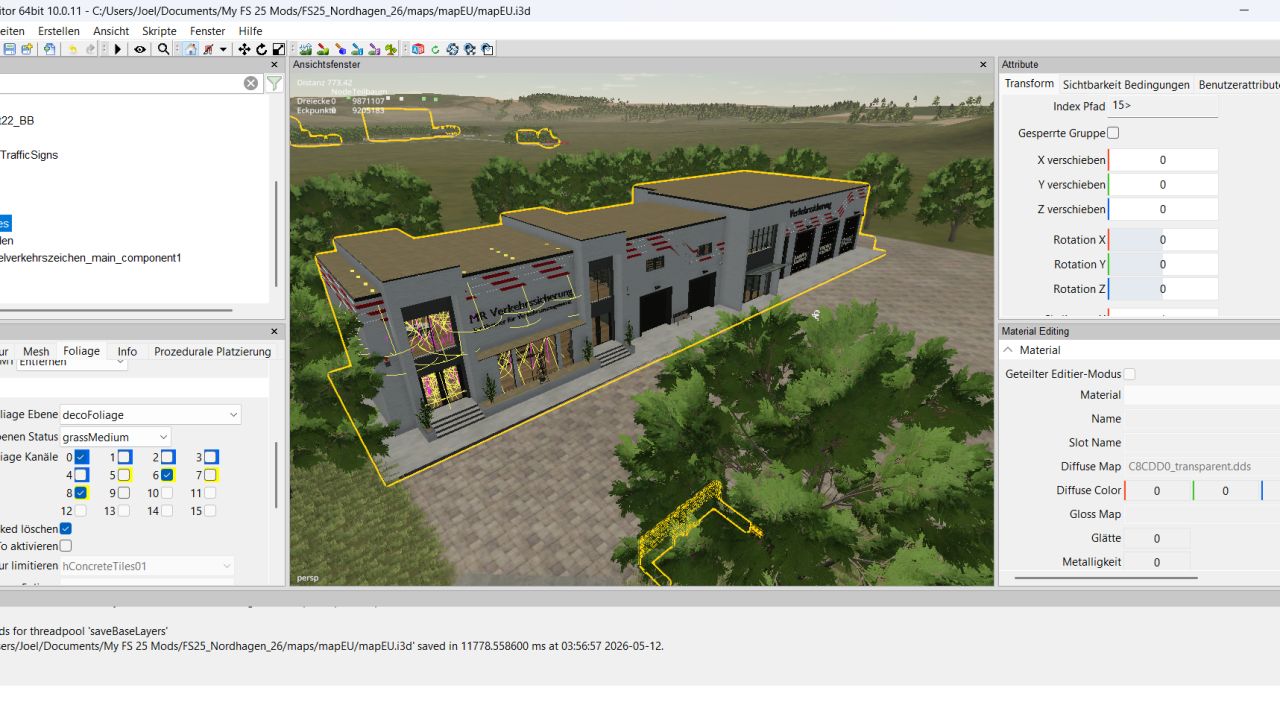Enable Geteilter Editier-Modus checkbox
Screen dimensions: 1280x720
(x=1129, y=374)
